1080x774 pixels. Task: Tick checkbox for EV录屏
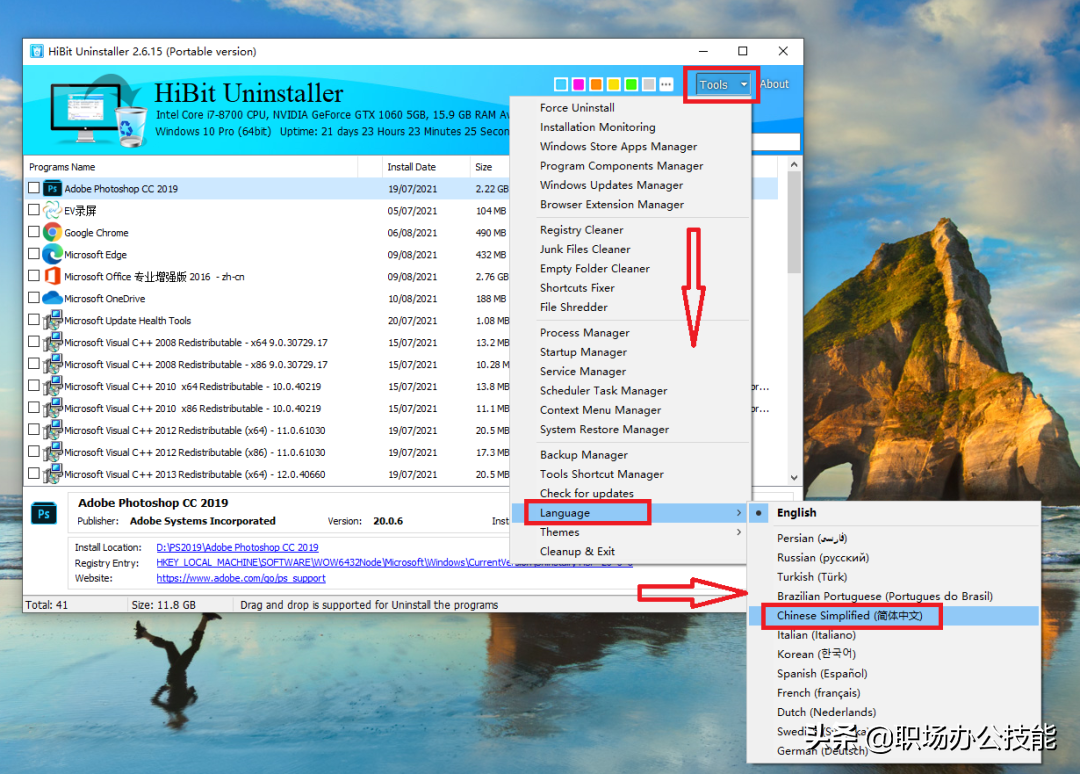tap(34, 210)
